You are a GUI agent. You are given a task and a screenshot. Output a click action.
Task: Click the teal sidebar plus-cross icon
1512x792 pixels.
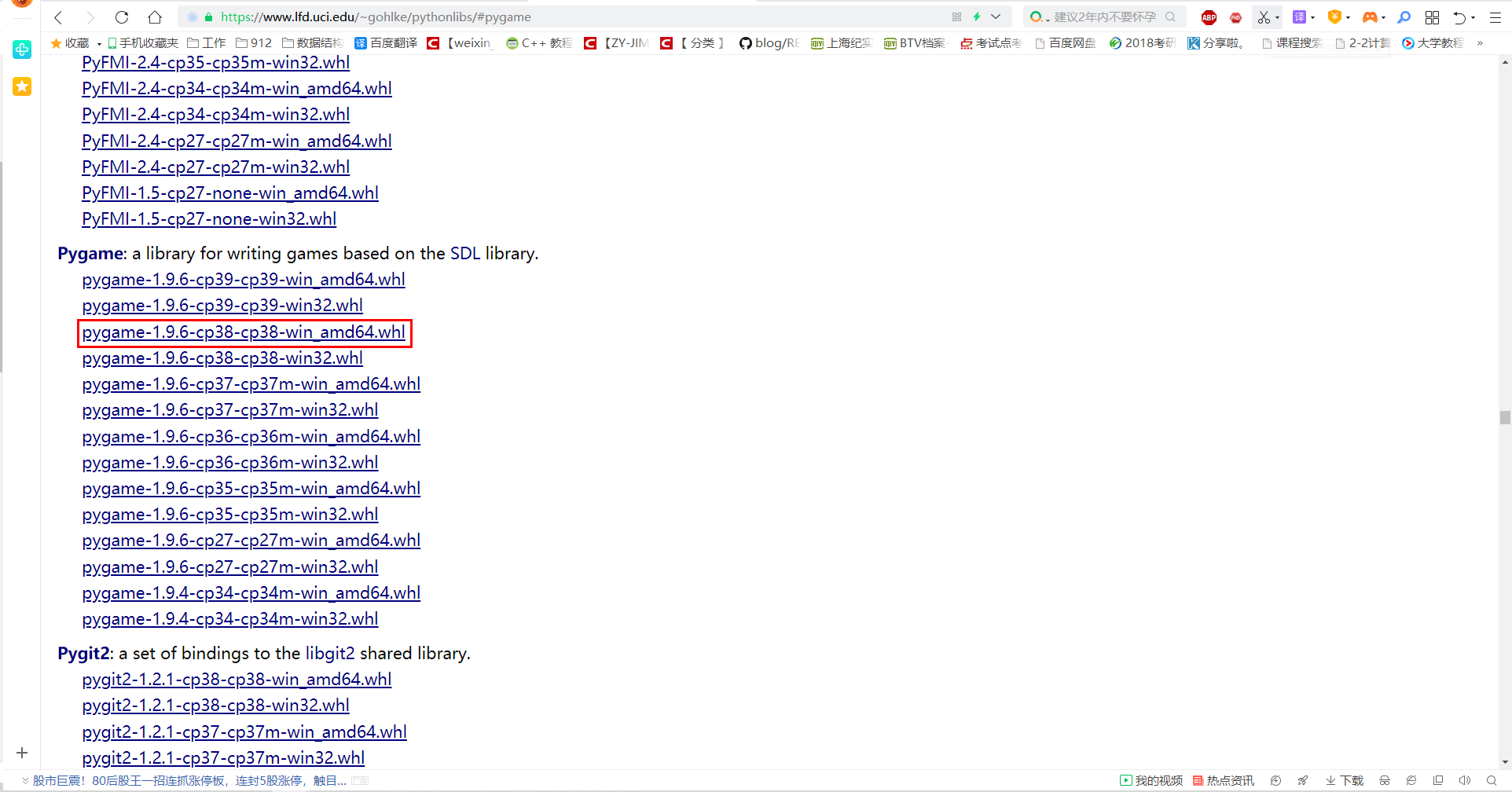22,49
